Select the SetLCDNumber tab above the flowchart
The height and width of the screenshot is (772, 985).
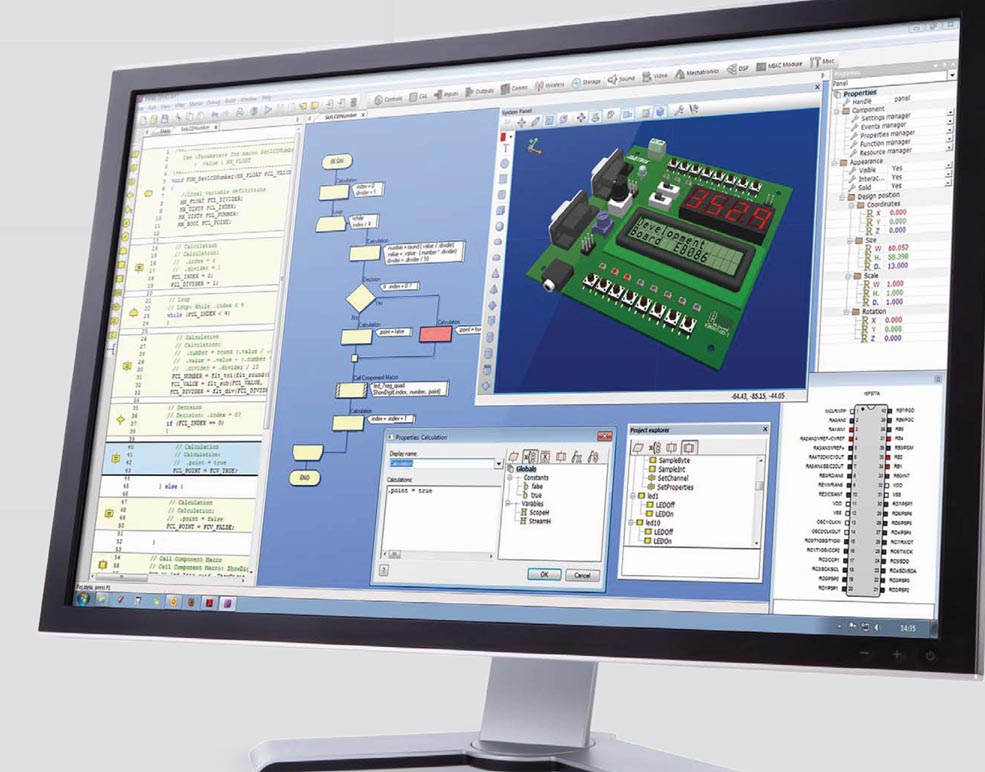340,117
